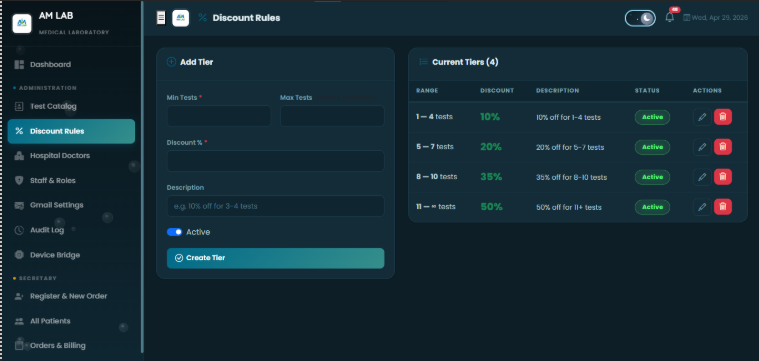Focus the Description input field
This screenshot has width=759, height=361.
[275, 206]
